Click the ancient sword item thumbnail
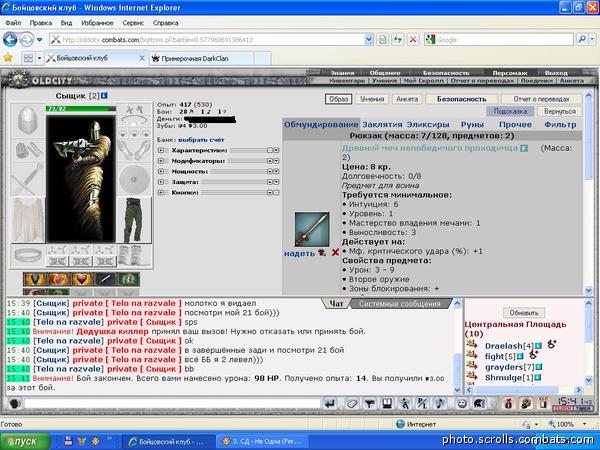This screenshot has width=600, height=450. click(311, 229)
